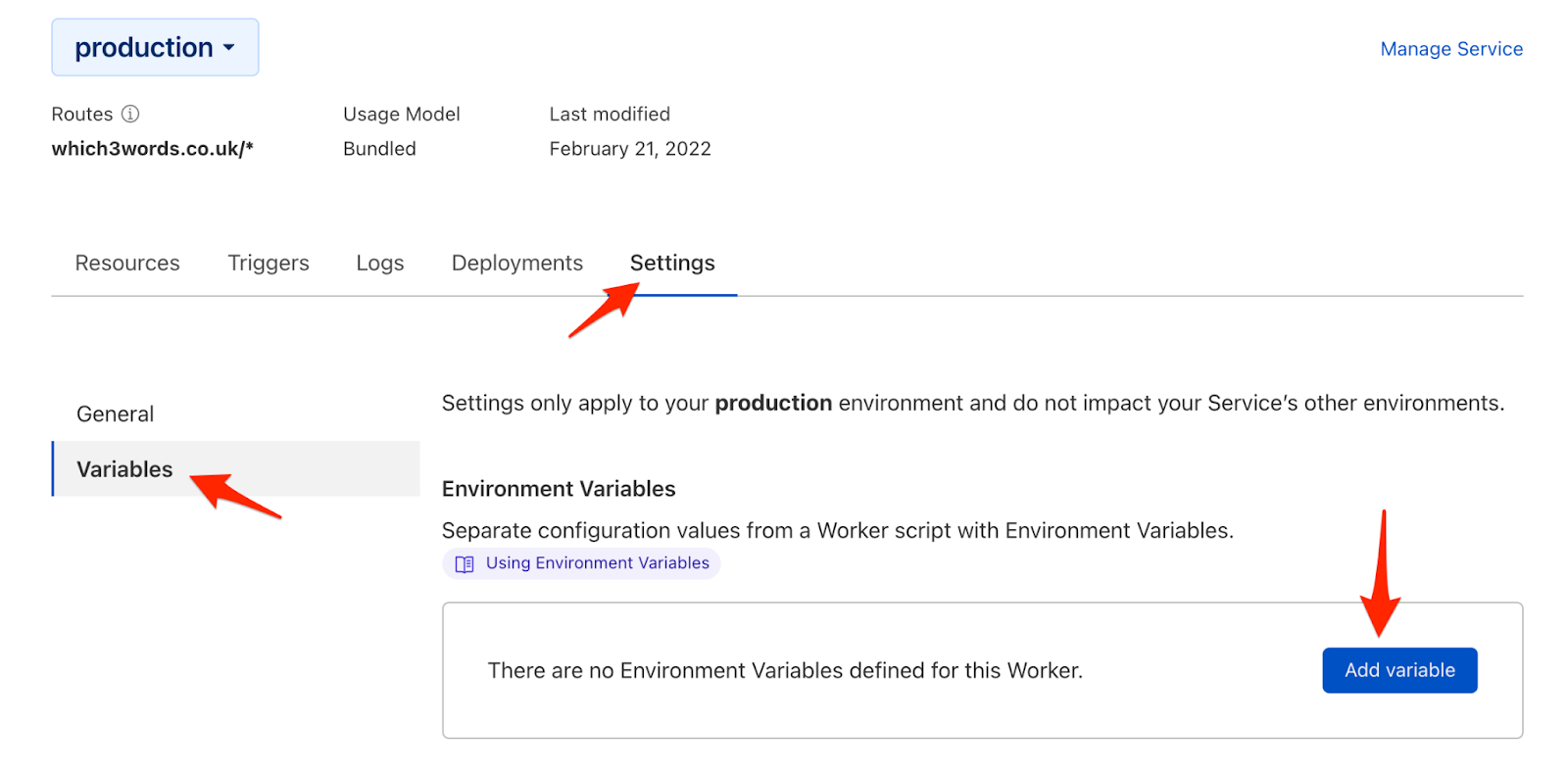
Task: Click the Settings tab
Action: [x=672, y=263]
